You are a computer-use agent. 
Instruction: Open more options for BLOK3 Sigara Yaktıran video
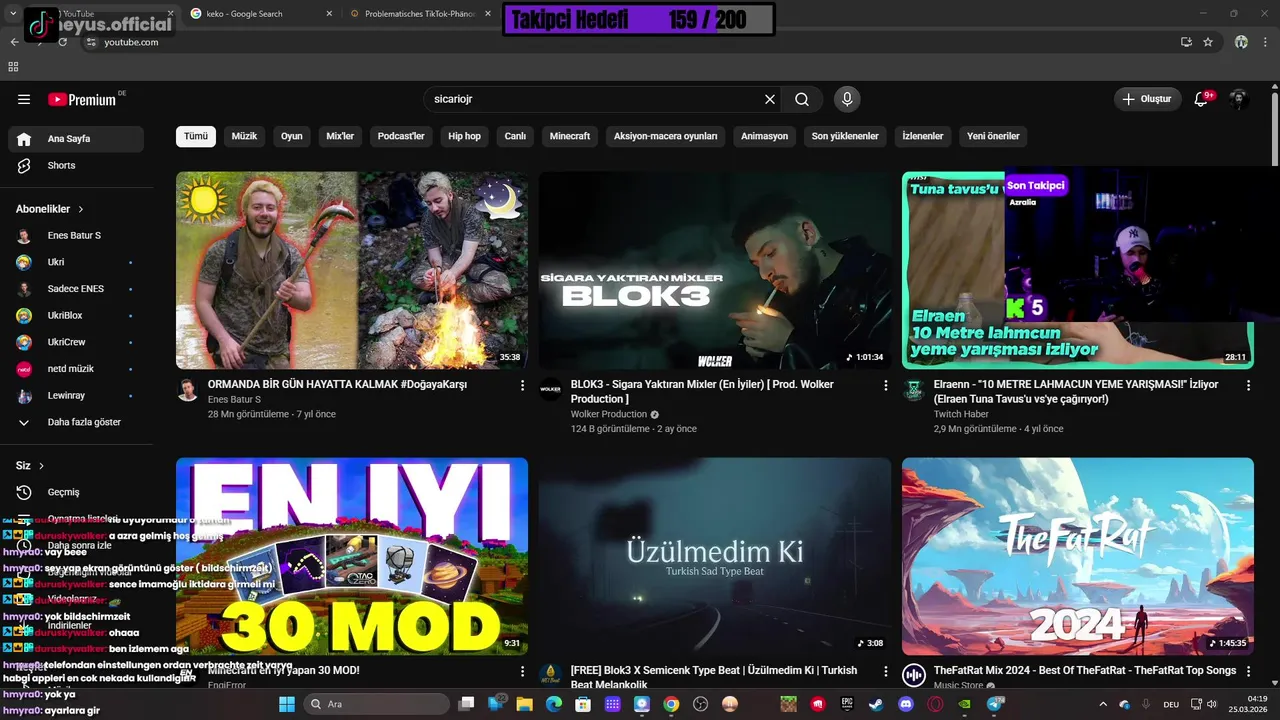coord(885,385)
